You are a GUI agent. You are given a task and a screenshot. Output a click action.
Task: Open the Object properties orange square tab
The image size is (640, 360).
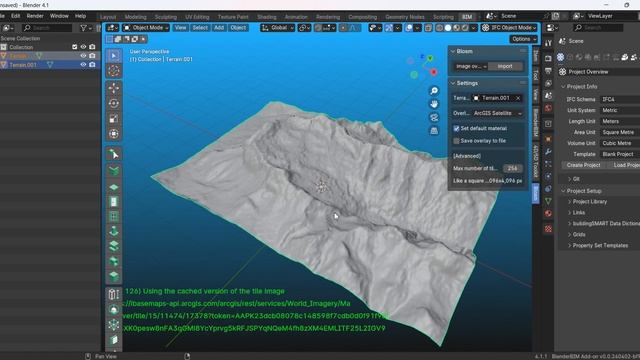click(x=548, y=140)
